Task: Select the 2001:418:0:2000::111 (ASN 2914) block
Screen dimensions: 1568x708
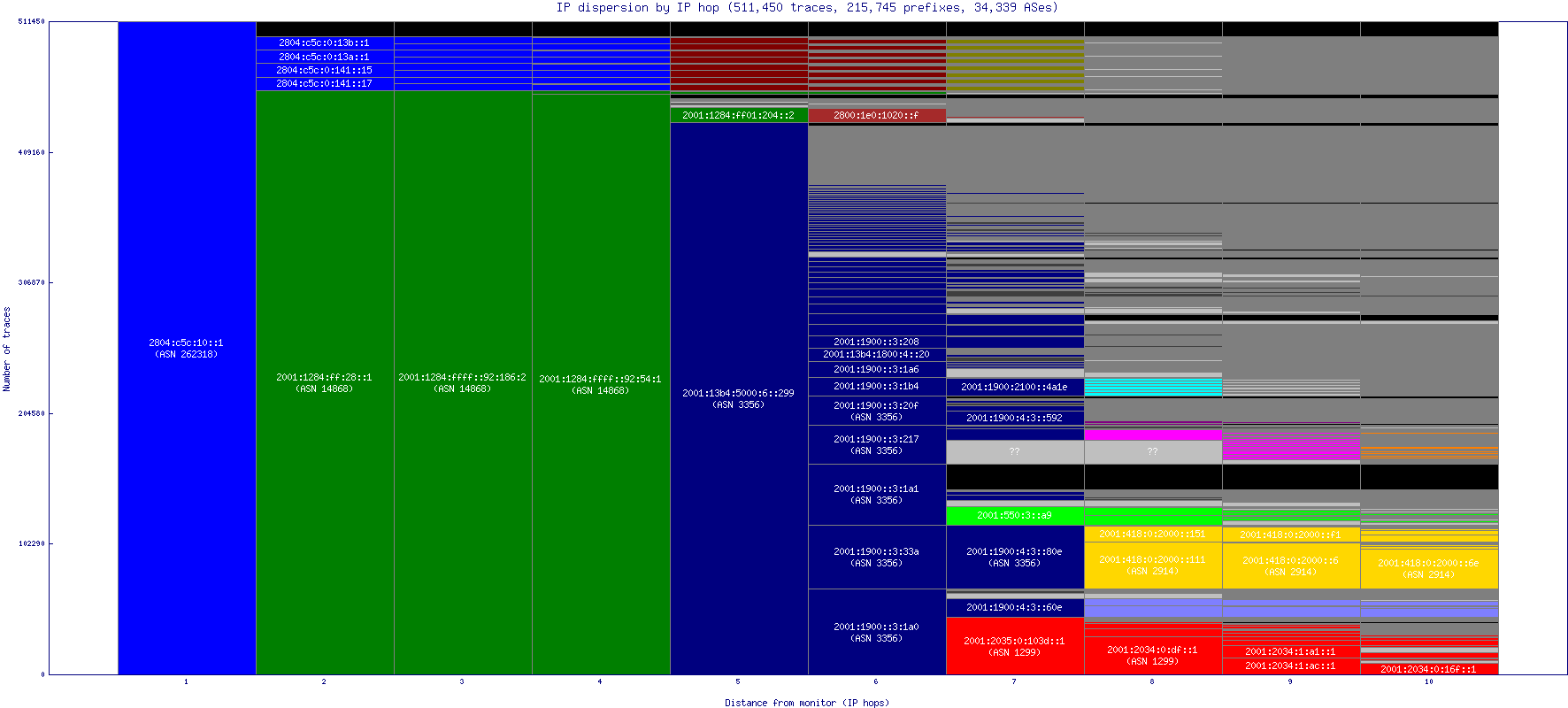Action: pos(1153,565)
